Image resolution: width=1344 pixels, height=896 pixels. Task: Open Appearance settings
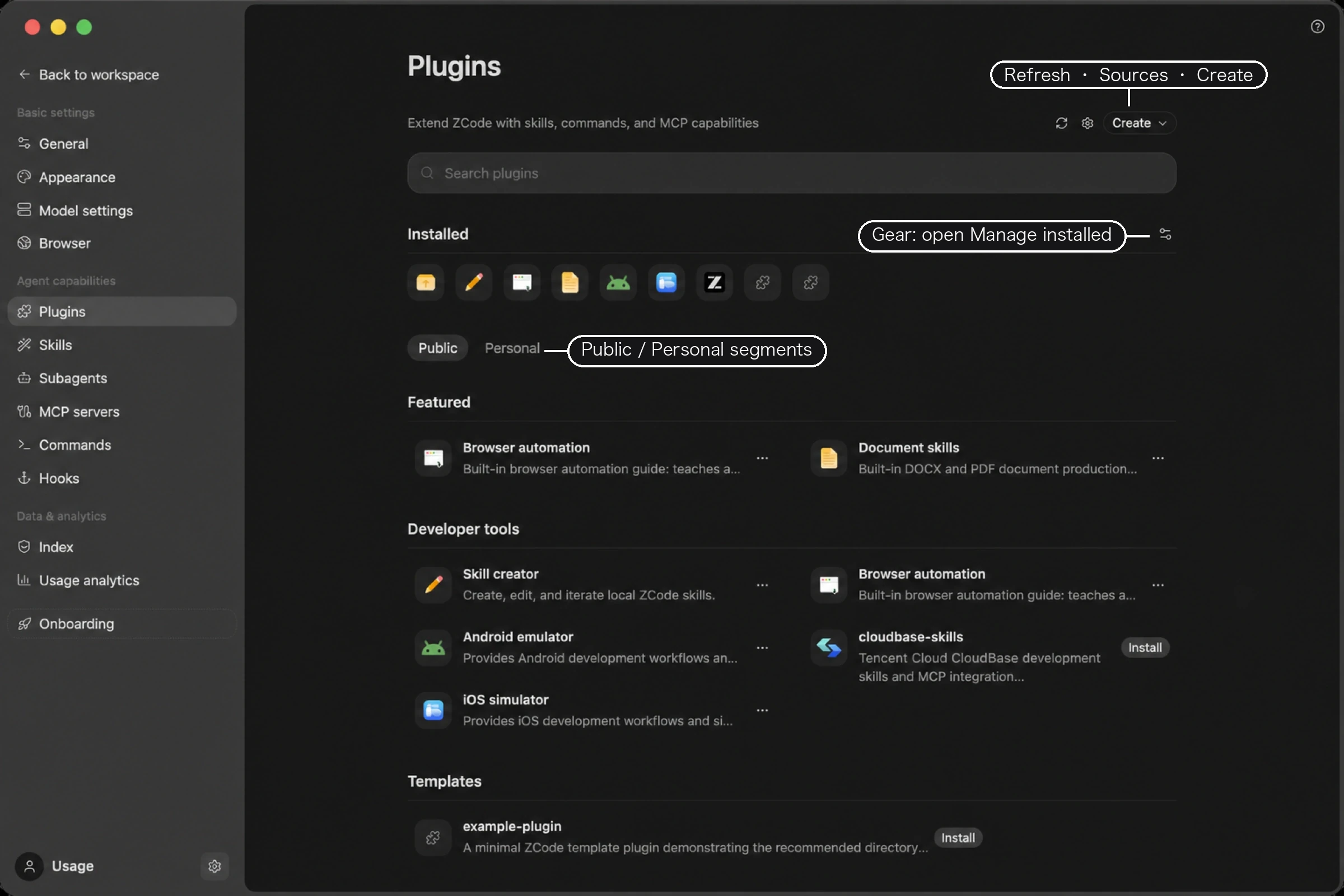pyautogui.click(x=122, y=177)
